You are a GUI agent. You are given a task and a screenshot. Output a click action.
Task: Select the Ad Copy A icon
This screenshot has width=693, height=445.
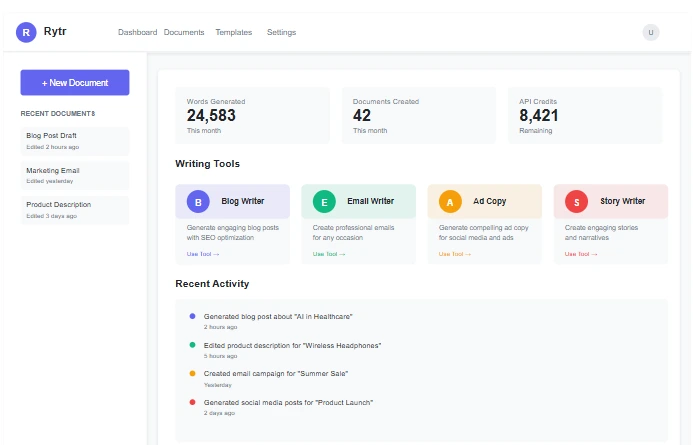point(450,202)
